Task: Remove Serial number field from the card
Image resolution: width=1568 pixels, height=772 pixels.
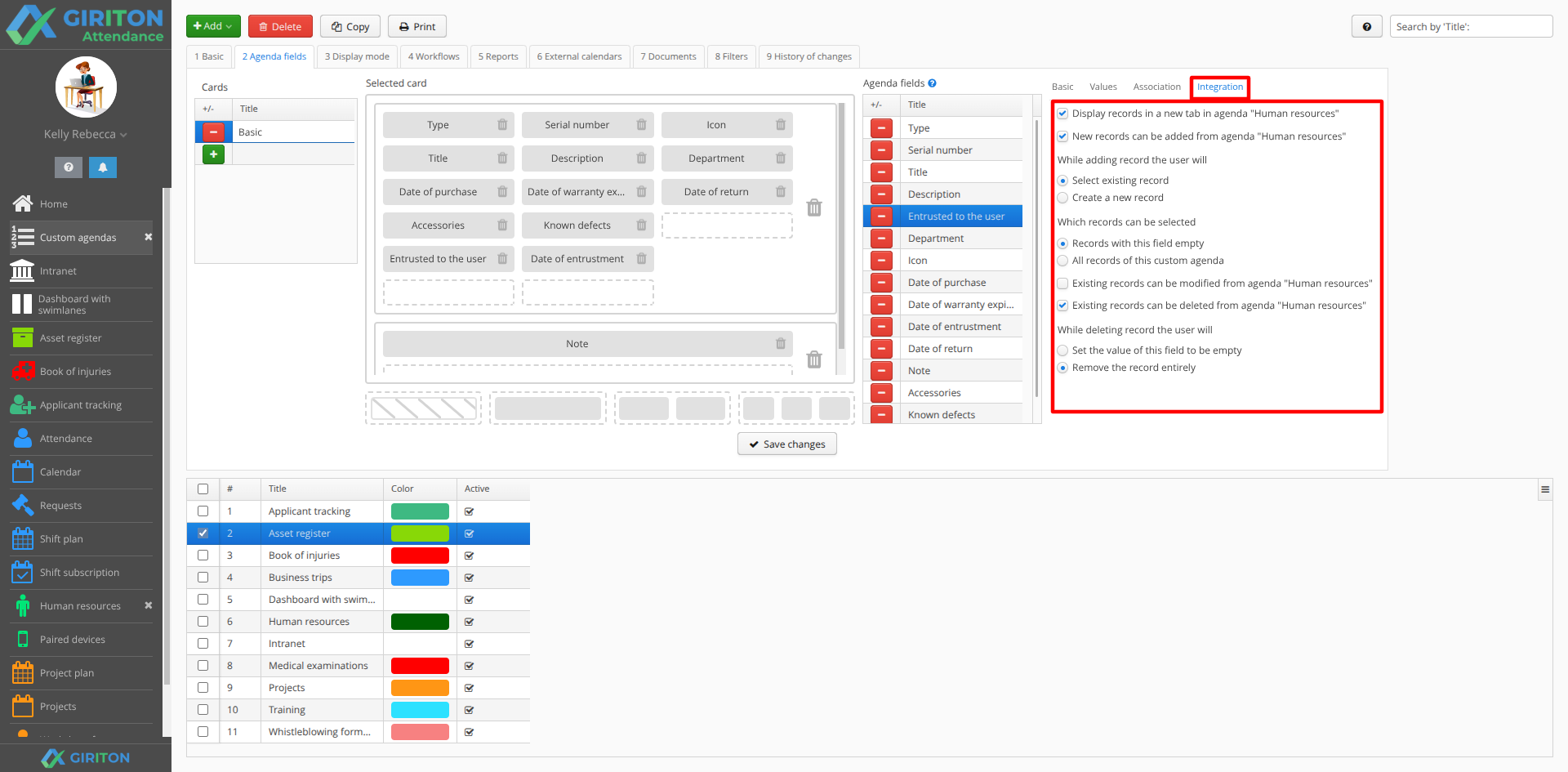Action: pos(641,125)
